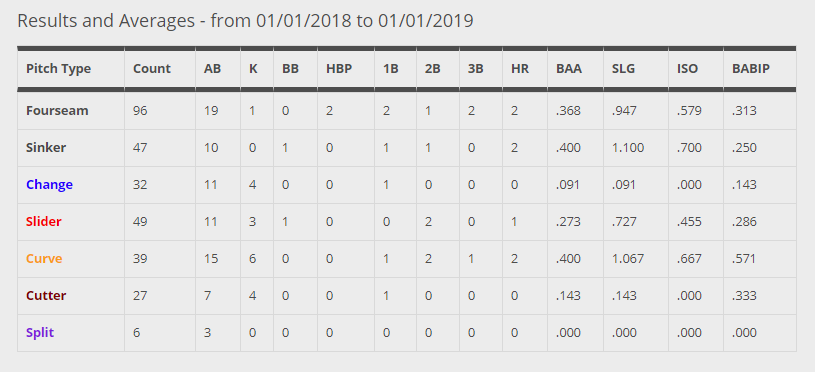This screenshot has width=815, height=372.
Task: Click the Fourseam pitch type label
Action: (57, 111)
